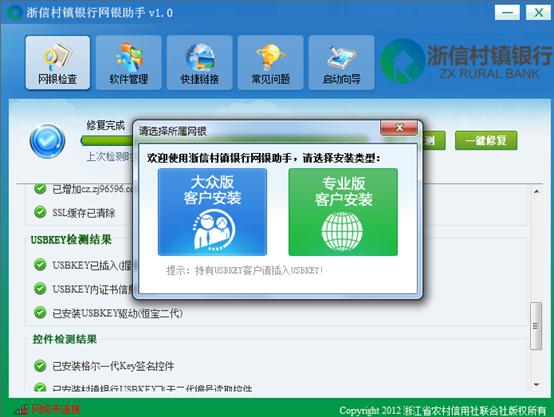Click the green check beside 已增加cz.zj96596
This screenshot has width=554, height=417.
click(40, 188)
